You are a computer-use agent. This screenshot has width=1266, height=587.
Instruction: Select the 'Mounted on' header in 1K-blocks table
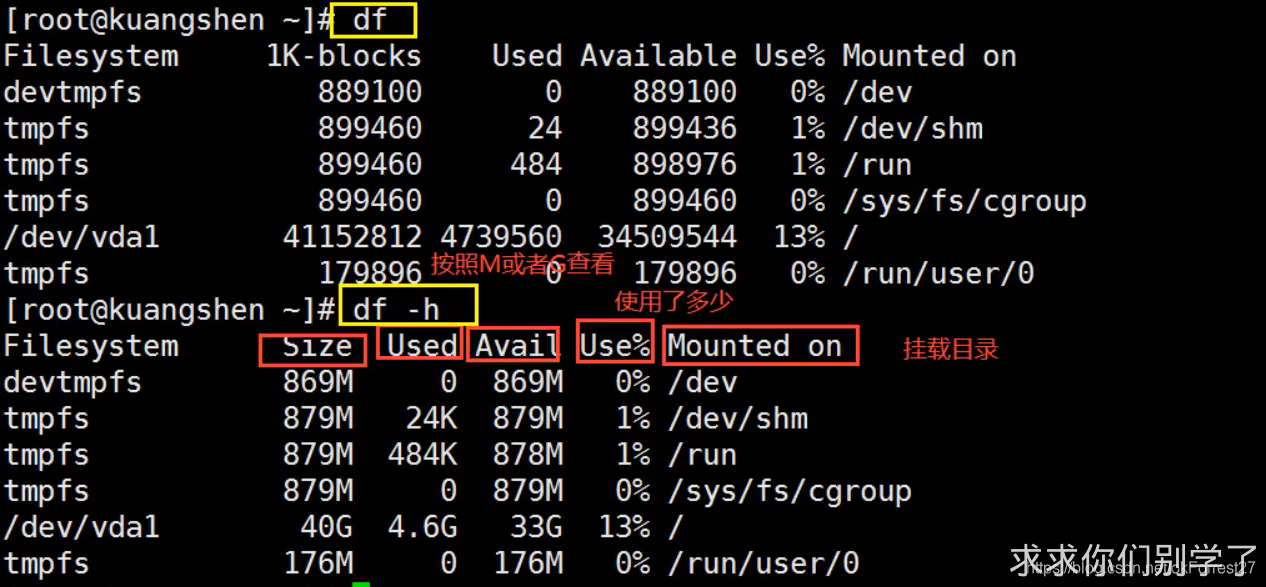click(x=929, y=56)
